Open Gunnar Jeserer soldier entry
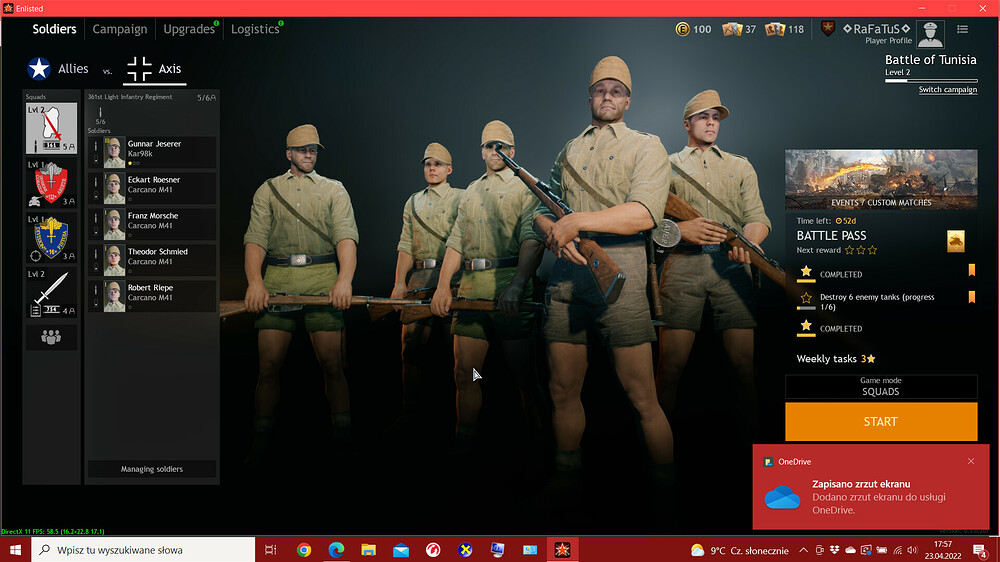Image resolution: width=1000 pixels, height=562 pixels. click(x=152, y=152)
